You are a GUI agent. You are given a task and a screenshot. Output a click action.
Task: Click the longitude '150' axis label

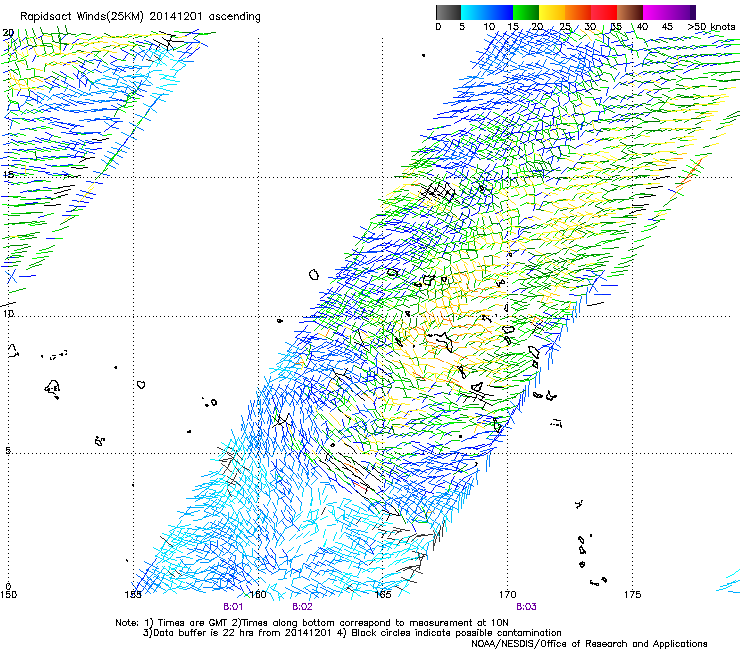pos(8,594)
